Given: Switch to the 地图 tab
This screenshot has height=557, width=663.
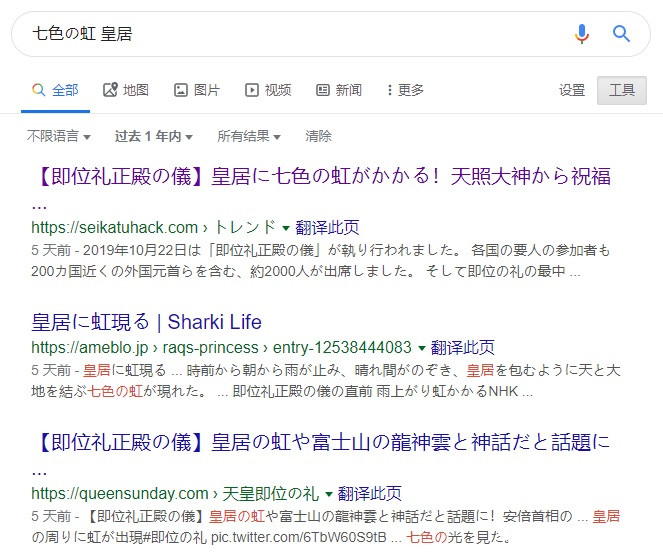Looking at the screenshot, I should coord(126,90).
